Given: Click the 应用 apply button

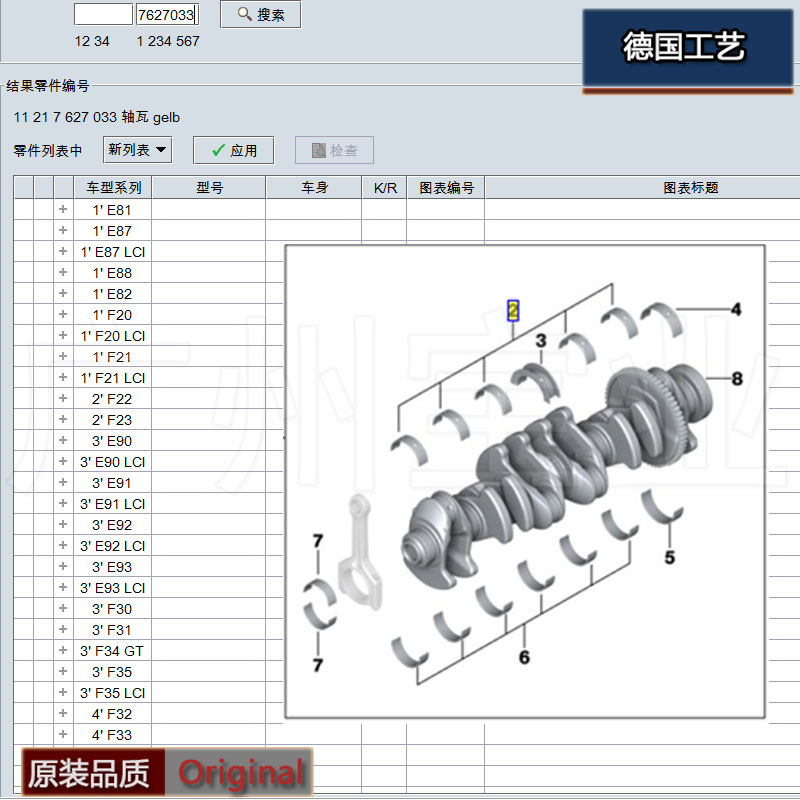Looking at the screenshot, I should click(234, 150).
